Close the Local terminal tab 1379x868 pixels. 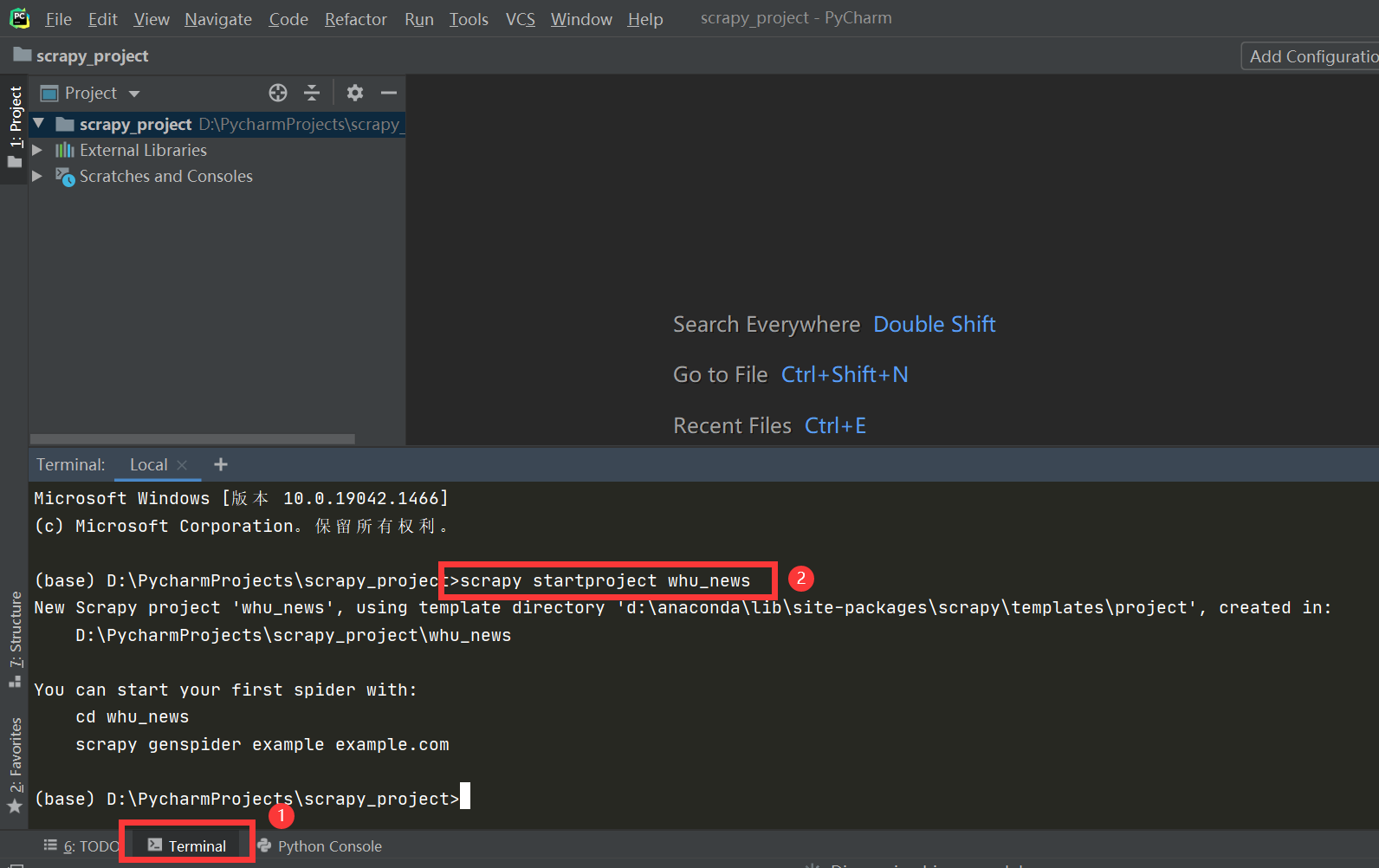[182, 465]
